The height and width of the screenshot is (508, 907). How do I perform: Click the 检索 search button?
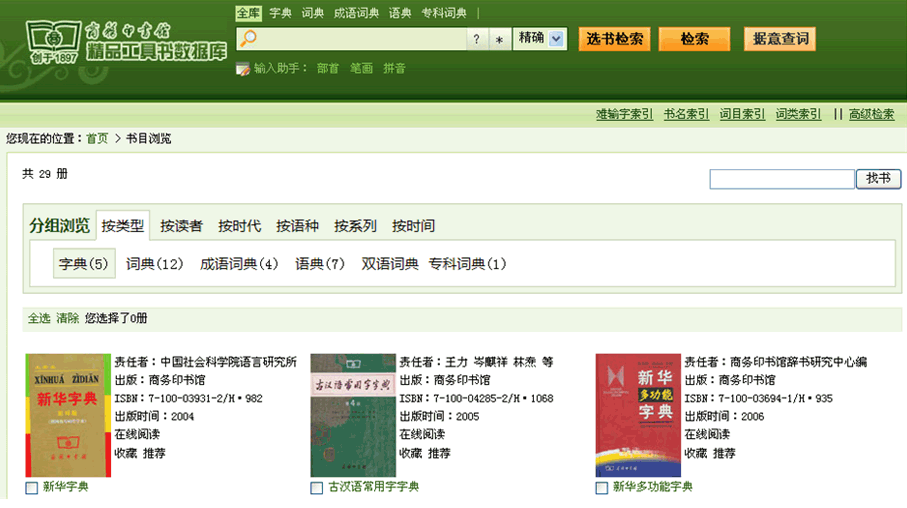(x=694, y=39)
